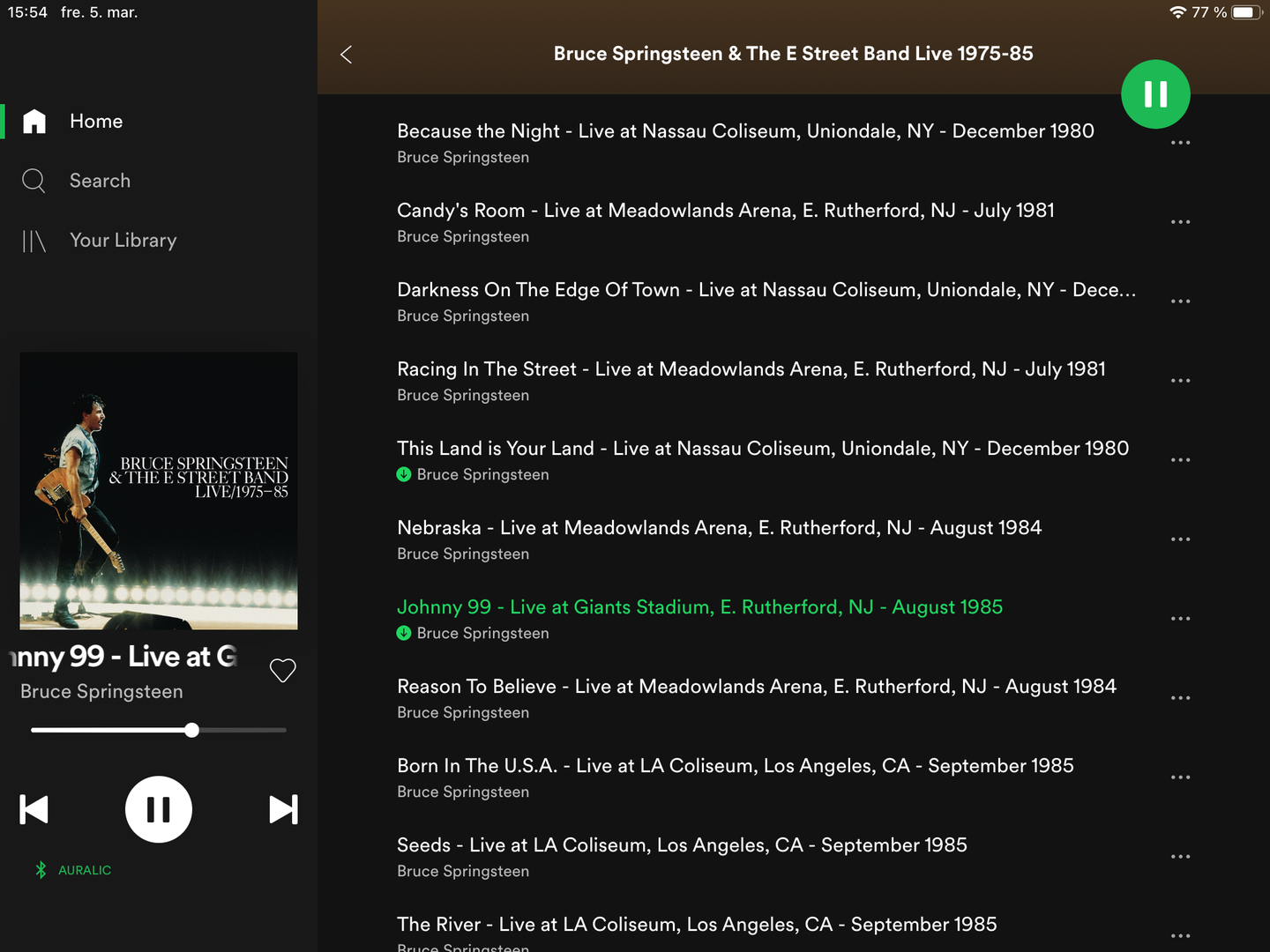Select the currently playing Johnny 99 track
This screenshot has width=1270, height=952.
(699, 619)
